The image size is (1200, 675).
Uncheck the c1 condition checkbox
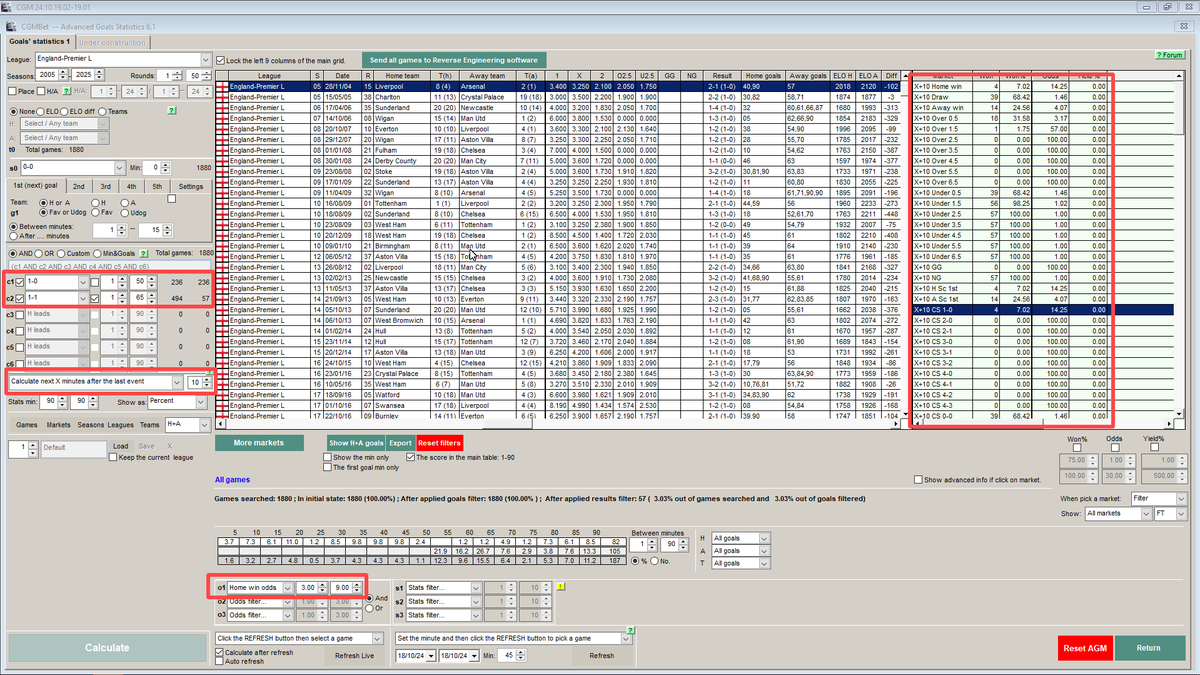(x=21, y=283)
